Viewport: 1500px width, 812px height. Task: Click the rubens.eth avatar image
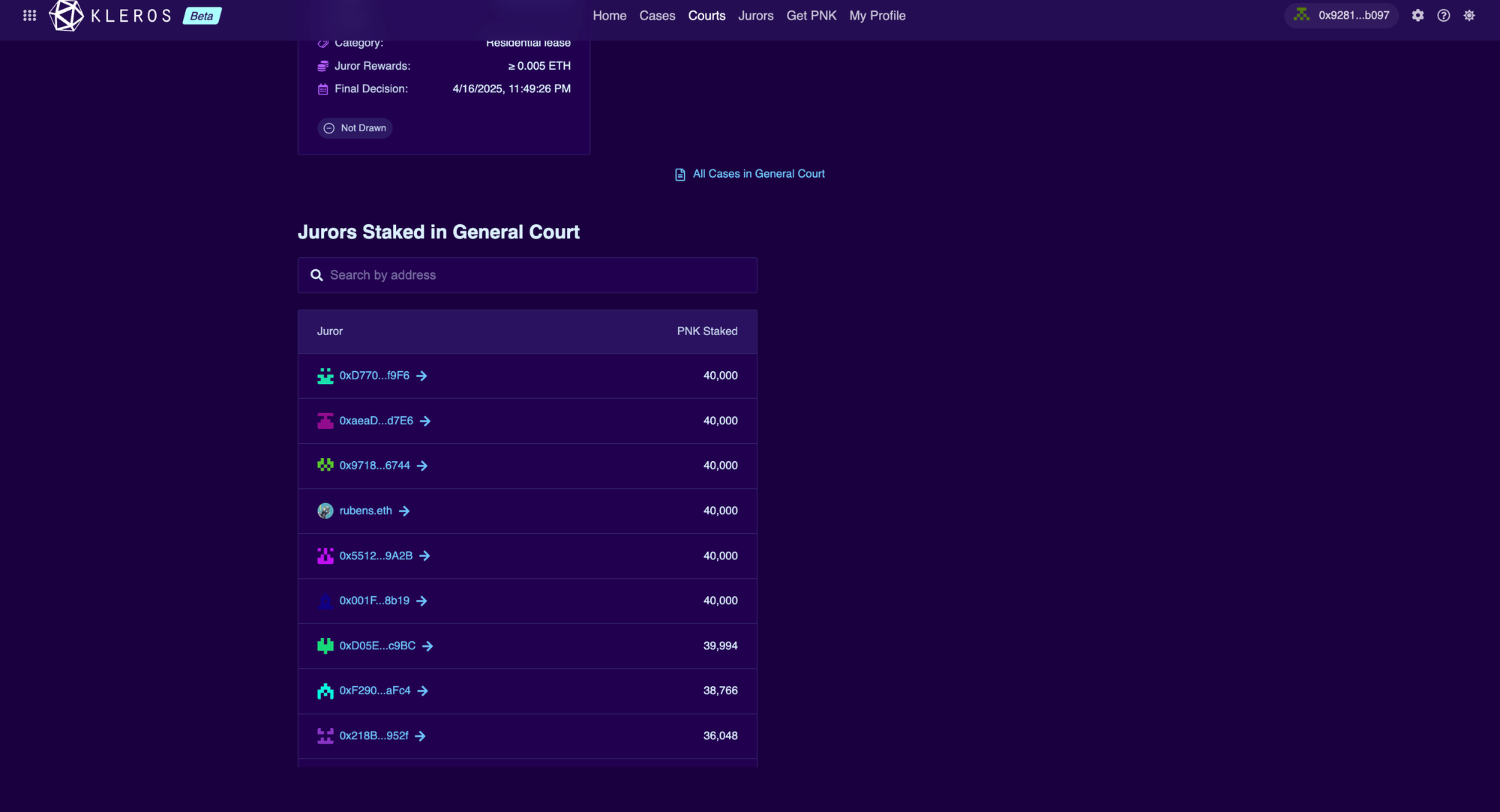tap(325, 511)
